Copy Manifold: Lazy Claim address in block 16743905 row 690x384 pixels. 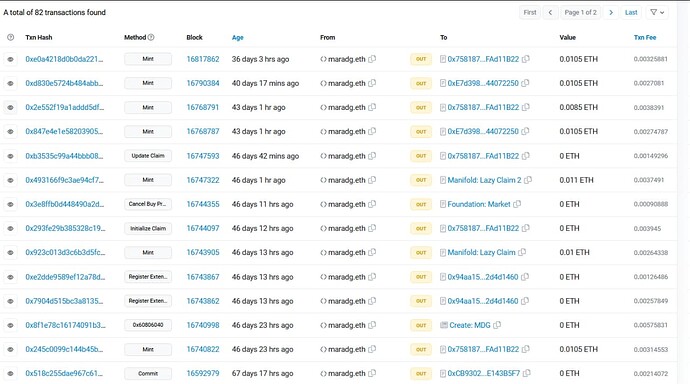[522, 252]
